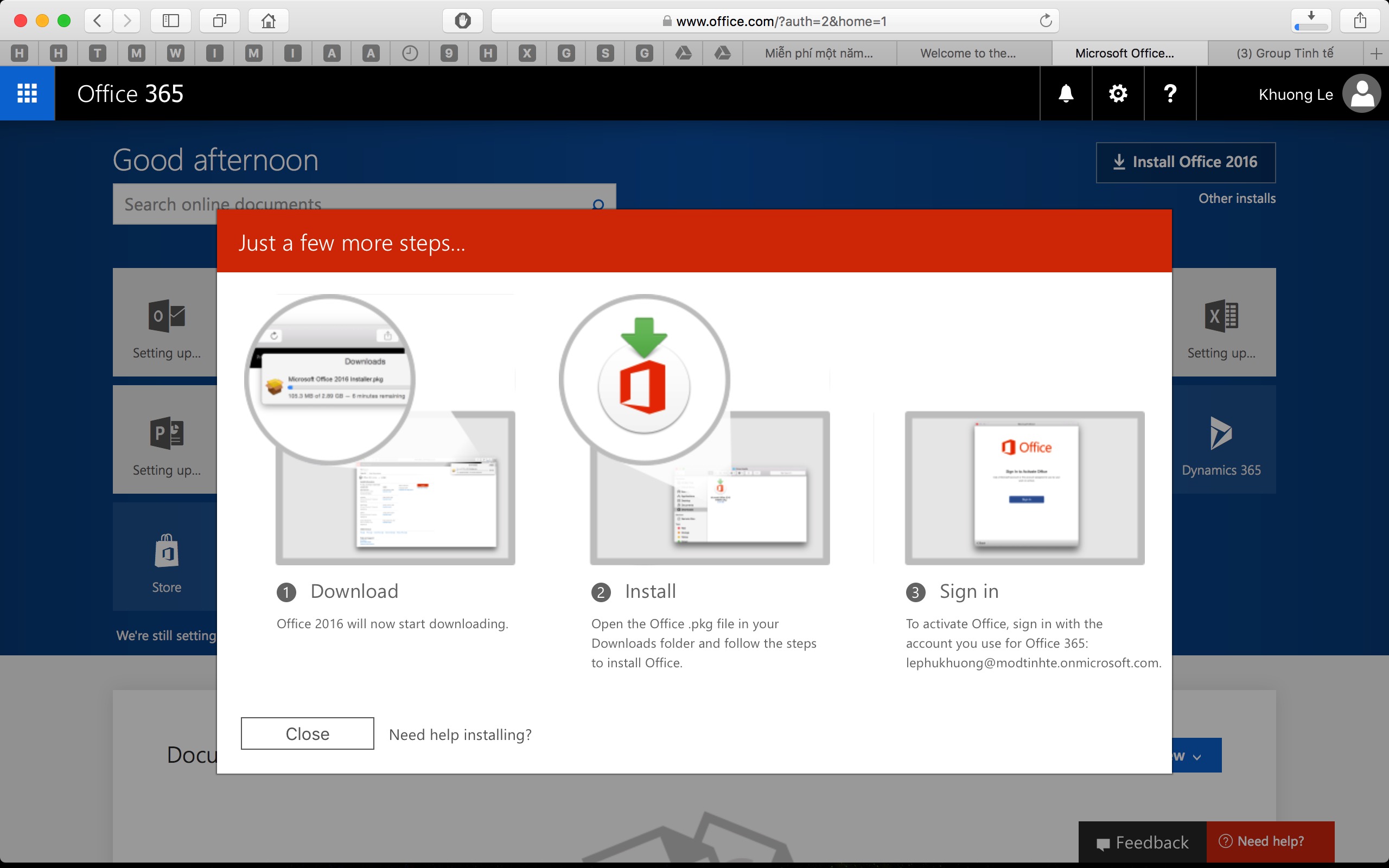Image resolution: width=1389 pixels, height=868 pixels.
Task: Switch to Miễn phí một năm tab
Action: point(819,53)
